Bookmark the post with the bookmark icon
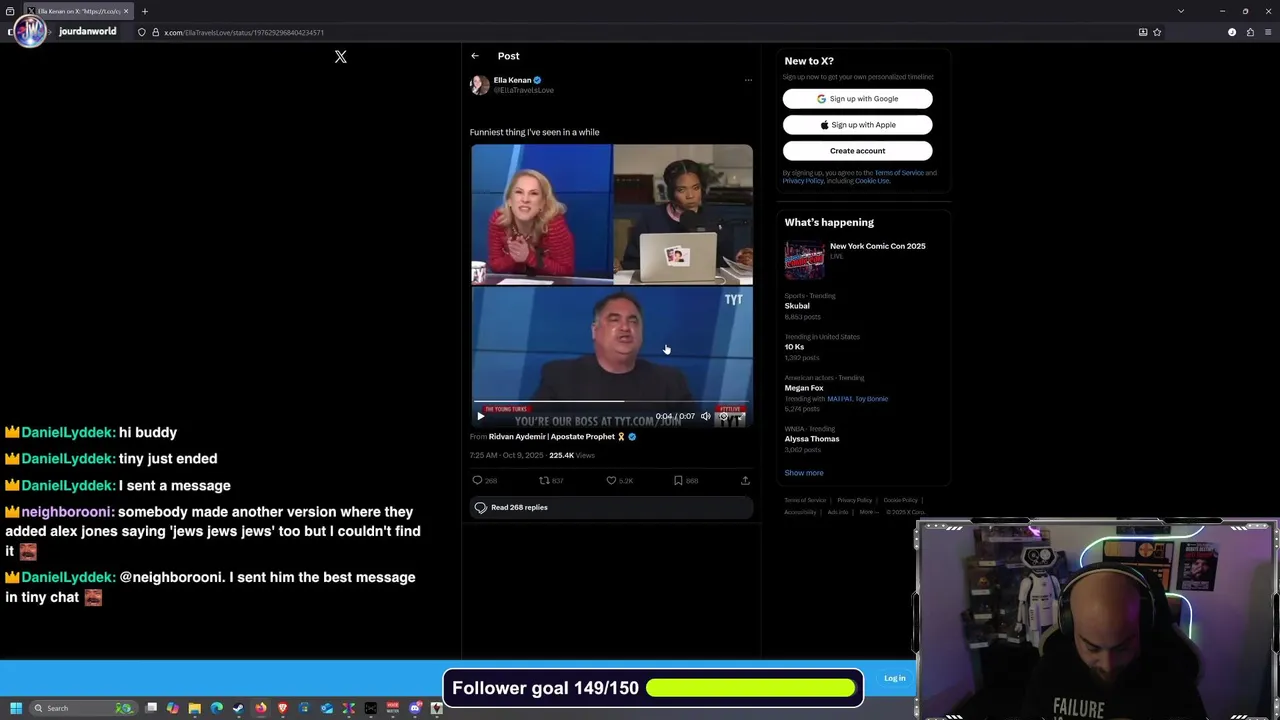Screen dimensions: 1280x720 [x=678, y=481]
